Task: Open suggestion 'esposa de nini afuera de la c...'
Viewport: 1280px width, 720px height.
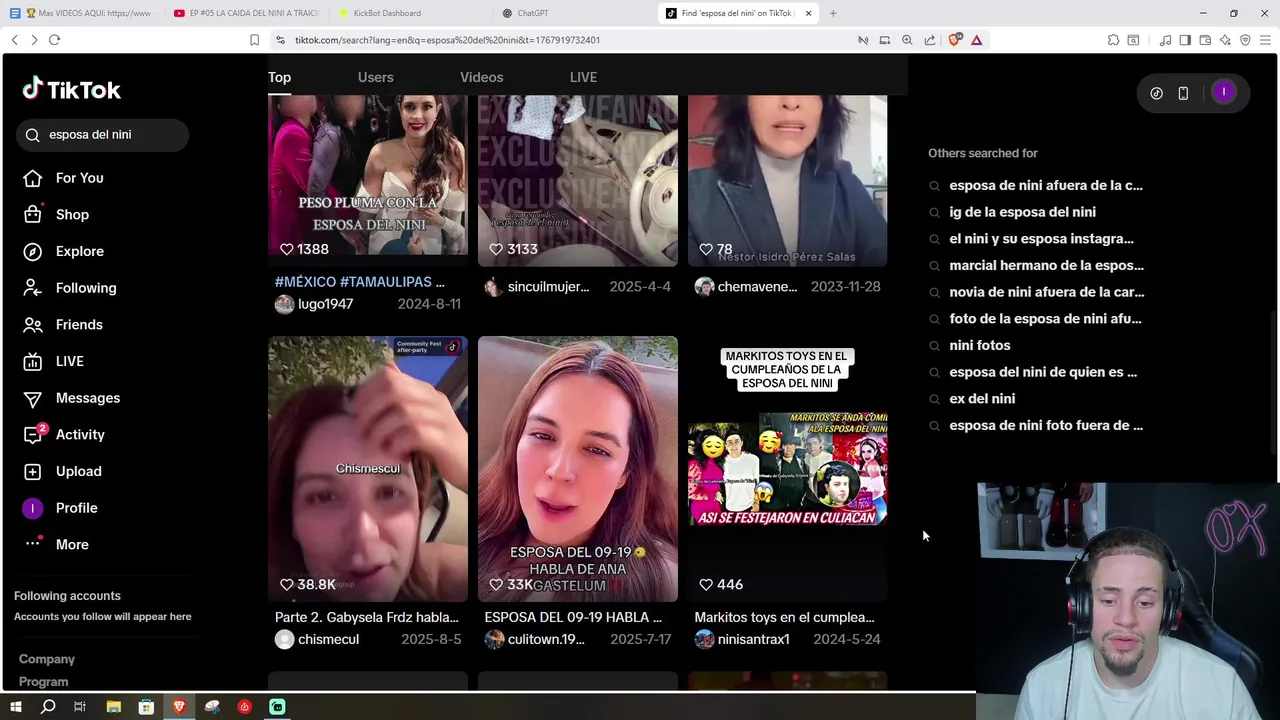Action: coord(1046,185)
